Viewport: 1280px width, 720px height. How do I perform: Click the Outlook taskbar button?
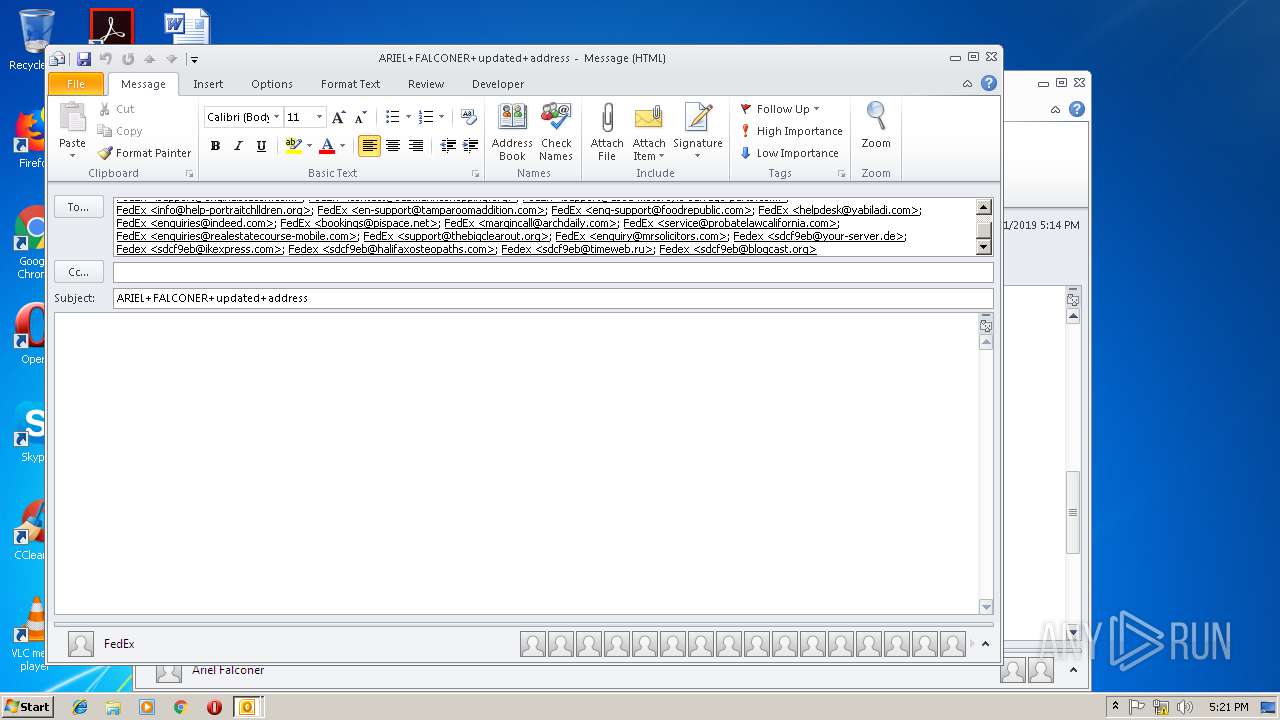click(x=246, y=707)
